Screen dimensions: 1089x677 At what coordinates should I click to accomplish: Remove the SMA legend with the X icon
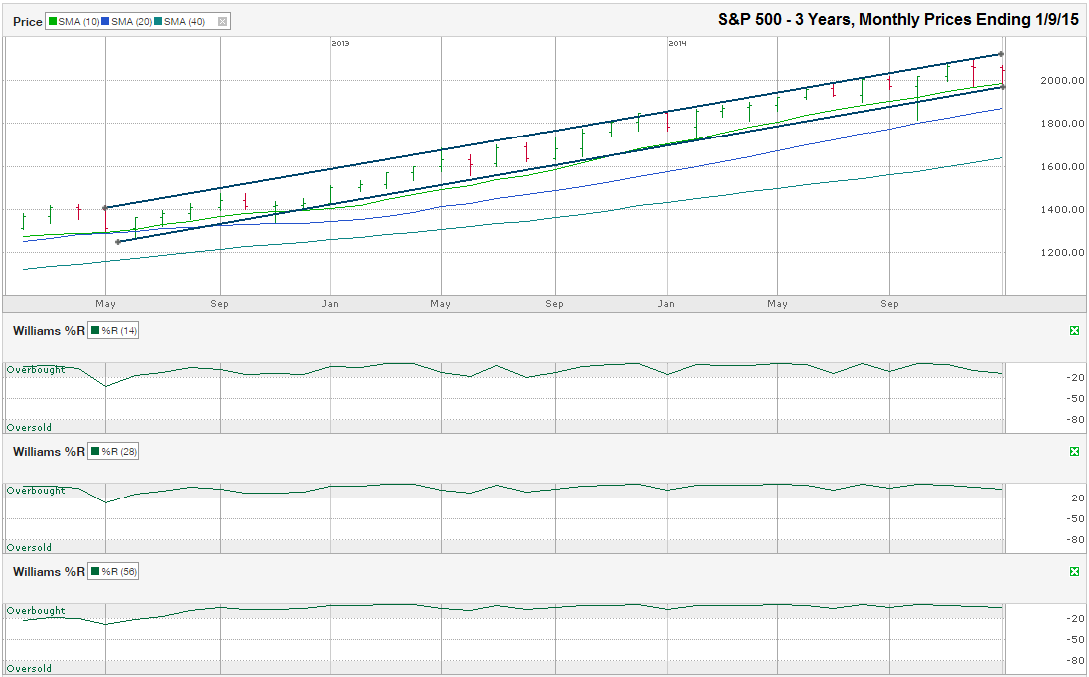pyautogui.click(x=222, y=22)
